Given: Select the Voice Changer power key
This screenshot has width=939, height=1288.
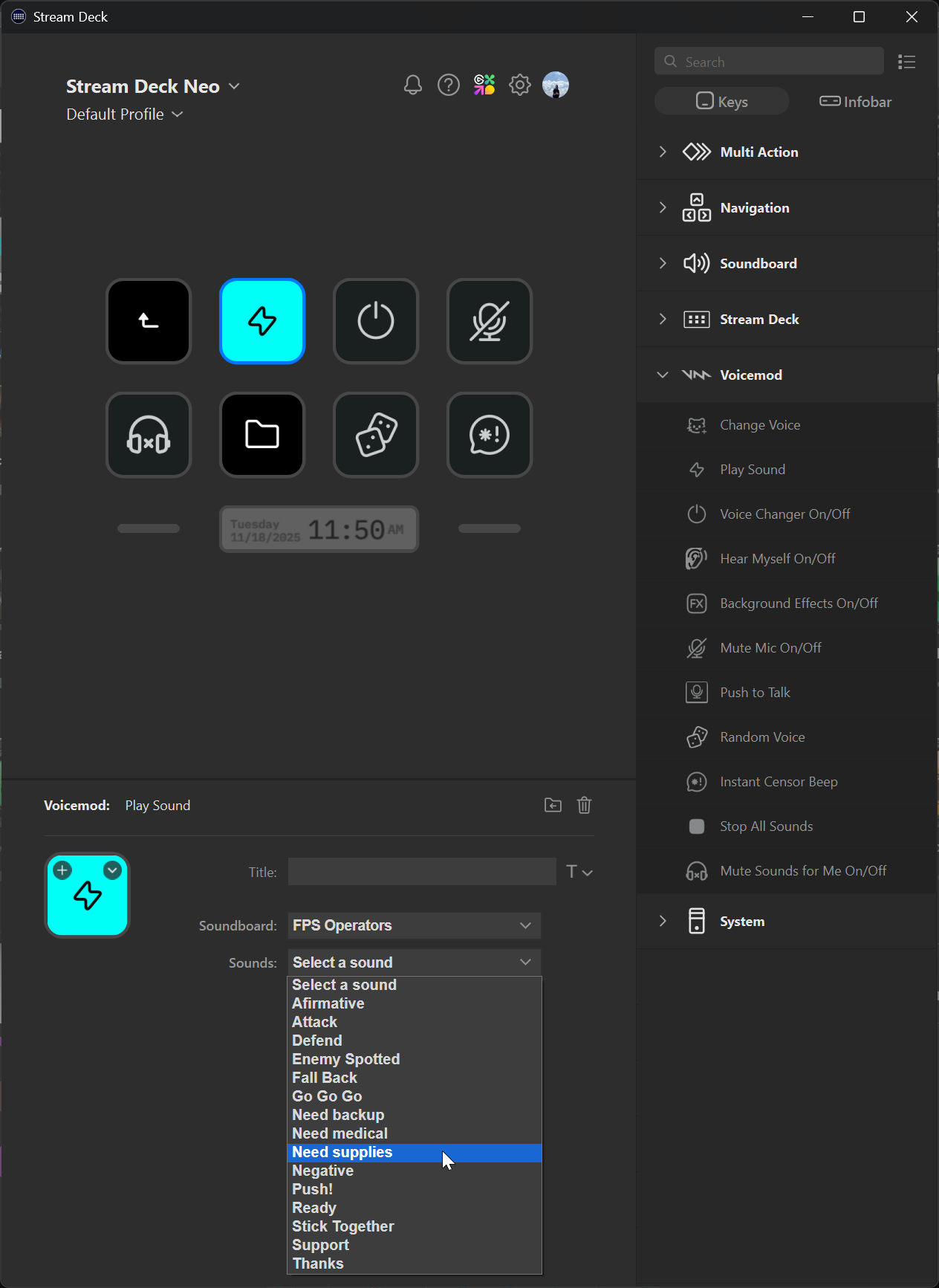Looking at the screenshot, I should [376, 321].
